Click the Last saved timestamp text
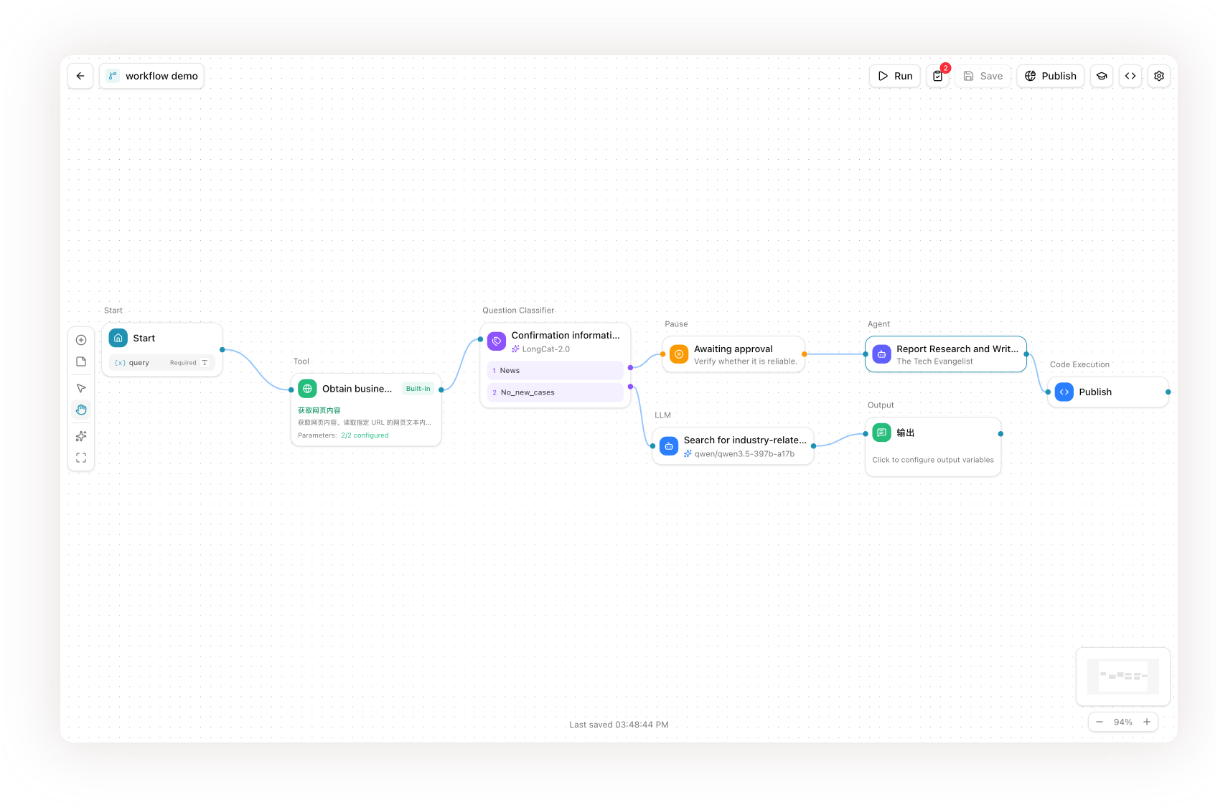The image size is (1217, 808). (x=619, y=724)
